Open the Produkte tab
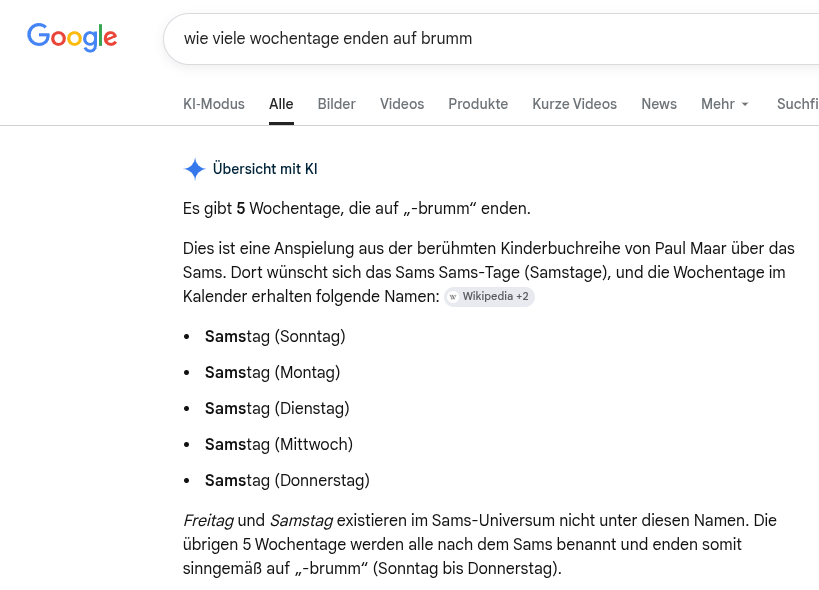 click(478, 104)
